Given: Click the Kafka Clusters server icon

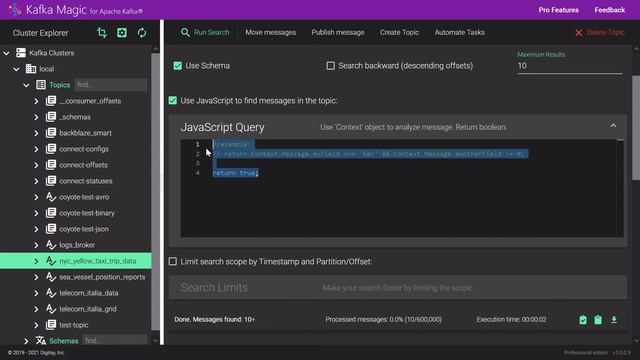Looking at the screenshot, I should 21,53.
